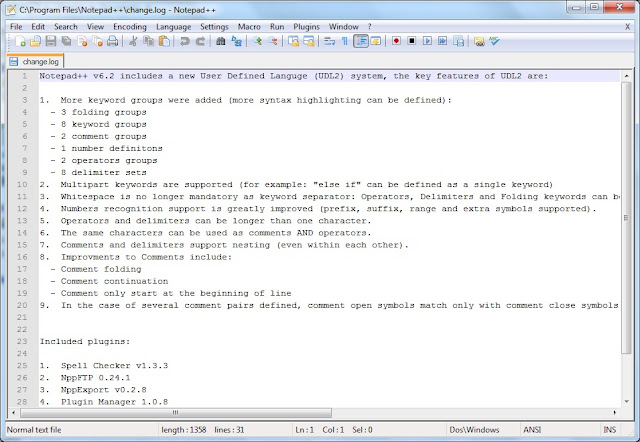Redo the action via toolbar arrow
The height and width of the screenshot is (442, 640).
pos(200,41)
